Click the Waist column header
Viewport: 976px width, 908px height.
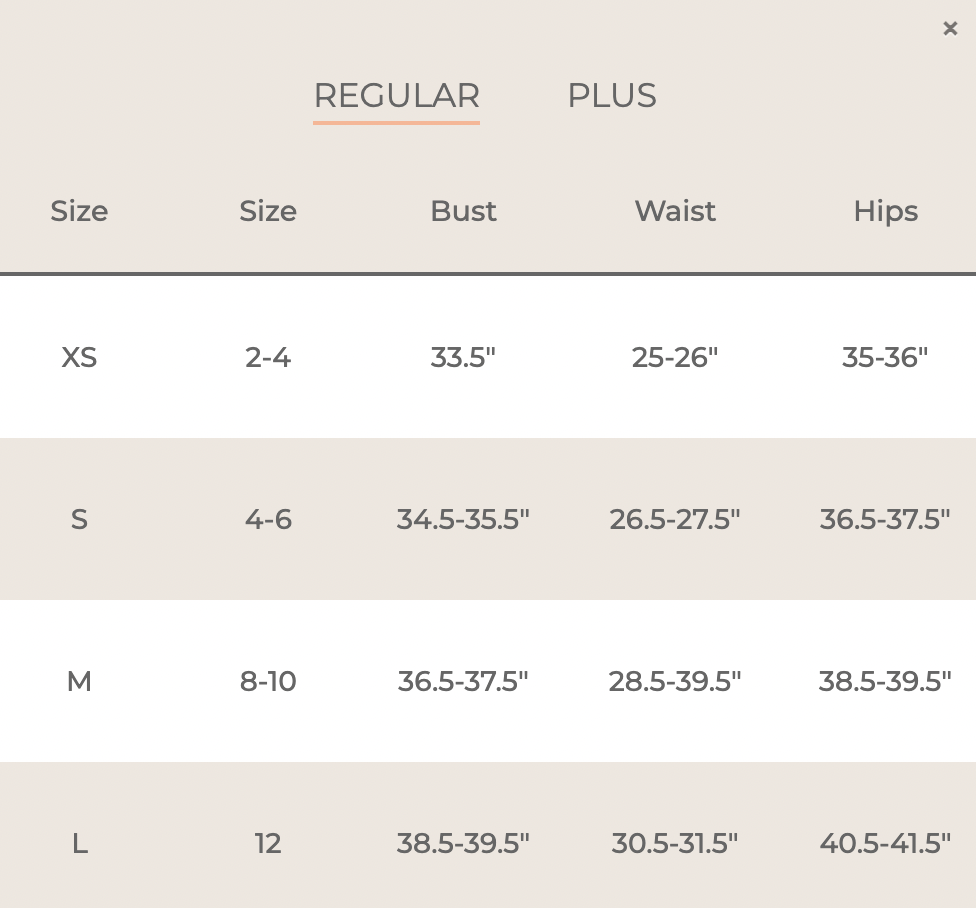pos(675,211)
